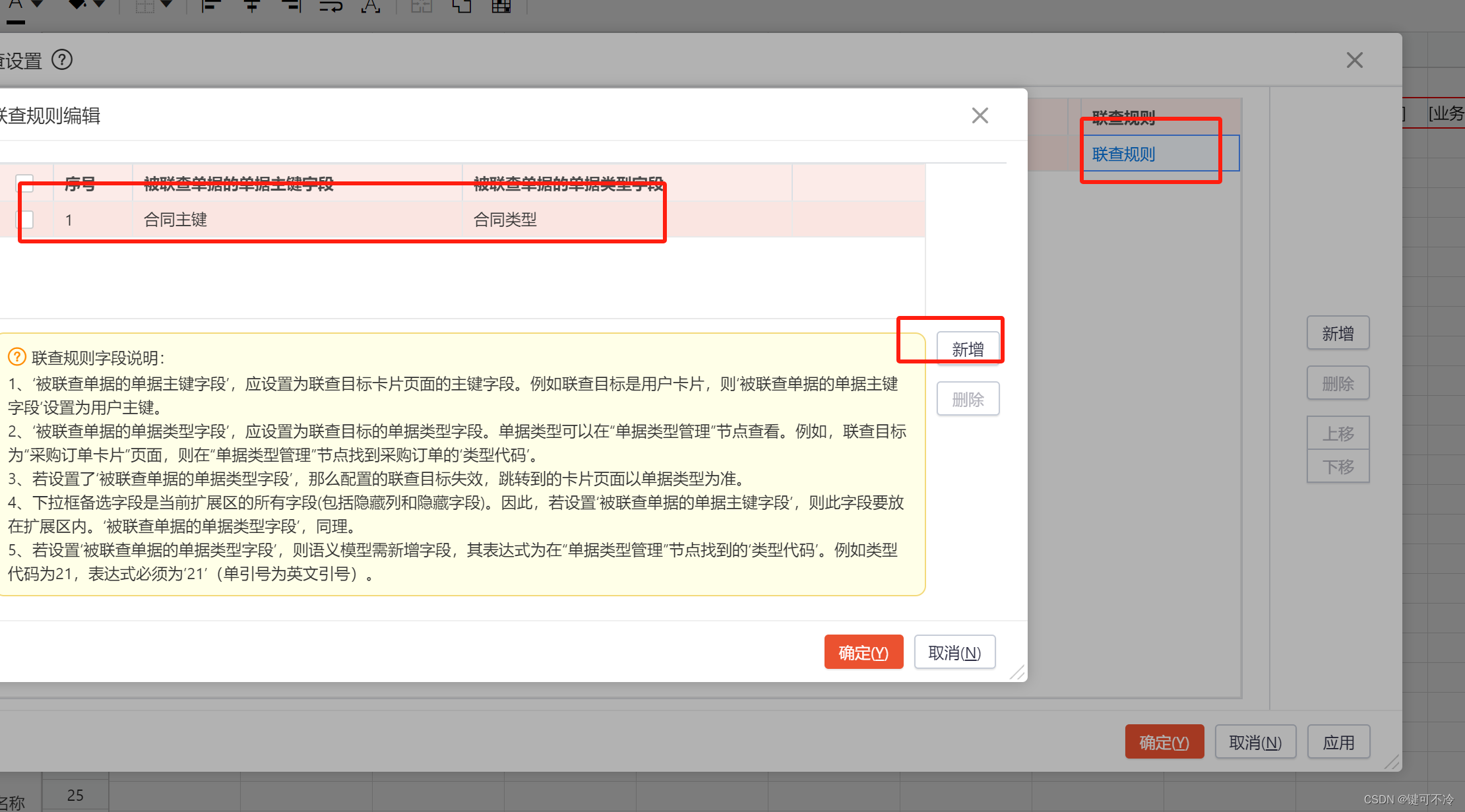
Task: Open the fill color dropdown arrow
Action: click(99, 5)
